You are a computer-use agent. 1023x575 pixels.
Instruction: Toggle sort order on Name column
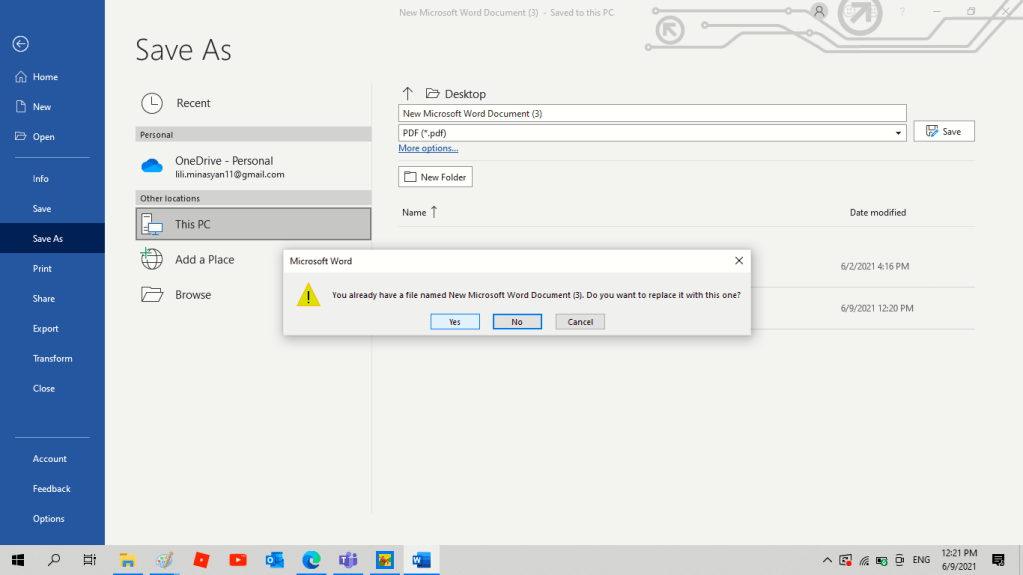click(420, 212)
